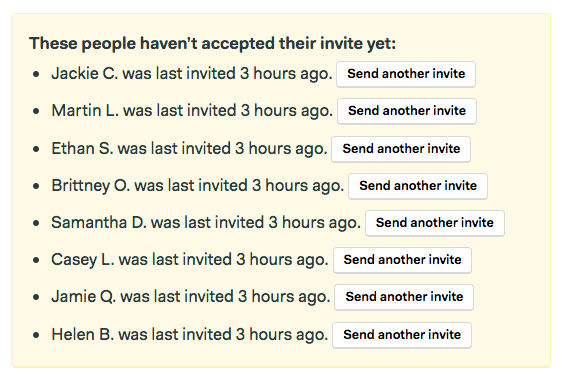Select the name Ethan S. in the list
562x381 pixels.
(82, 148)
